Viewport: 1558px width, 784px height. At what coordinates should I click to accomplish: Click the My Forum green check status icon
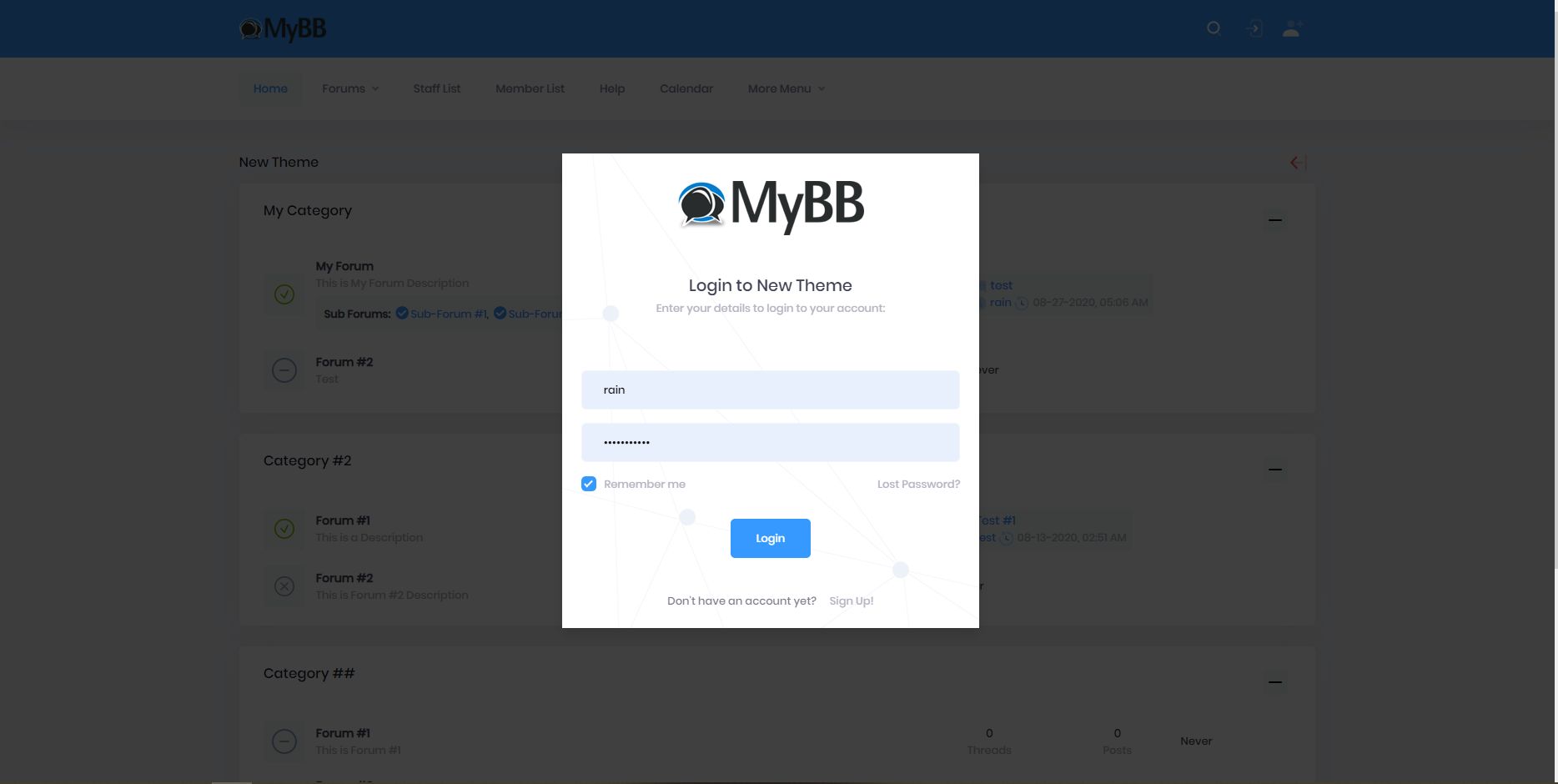click(284, 294)
